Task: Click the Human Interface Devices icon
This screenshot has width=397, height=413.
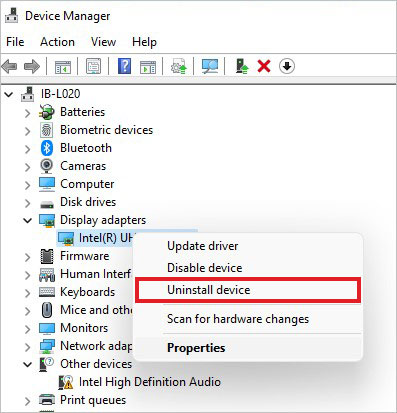Action: tap(47, 274)
